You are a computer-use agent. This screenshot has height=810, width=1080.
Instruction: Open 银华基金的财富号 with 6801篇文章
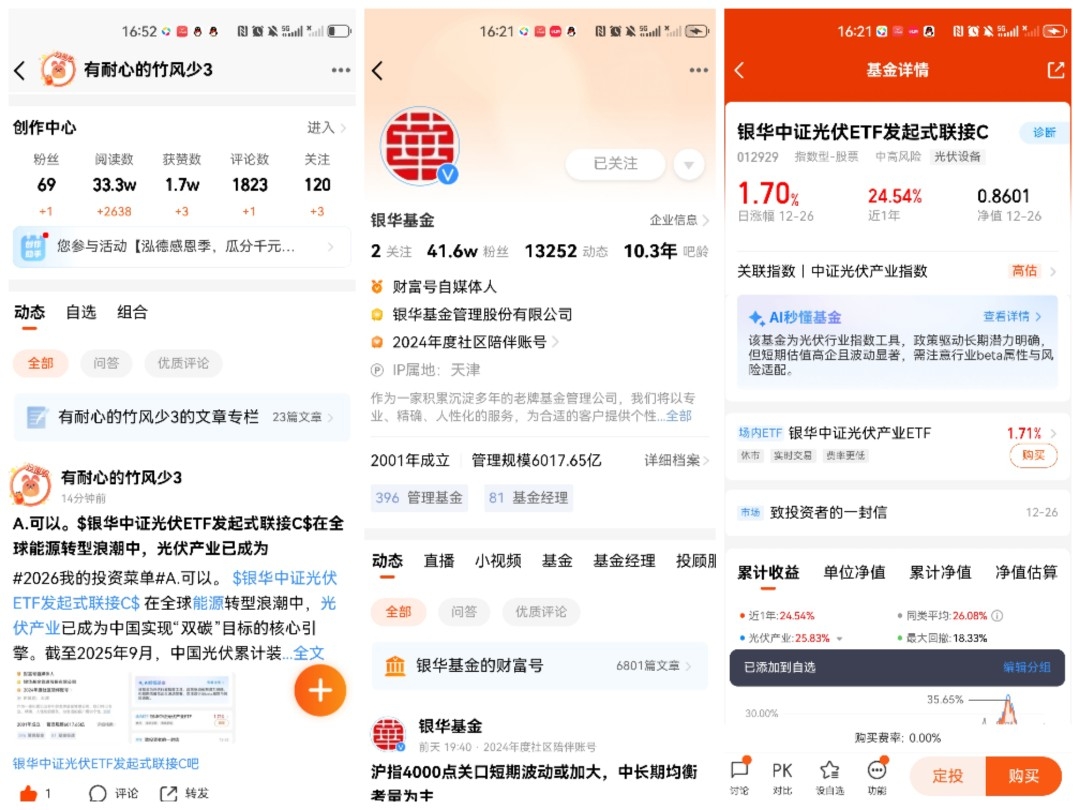coord(539,665)
